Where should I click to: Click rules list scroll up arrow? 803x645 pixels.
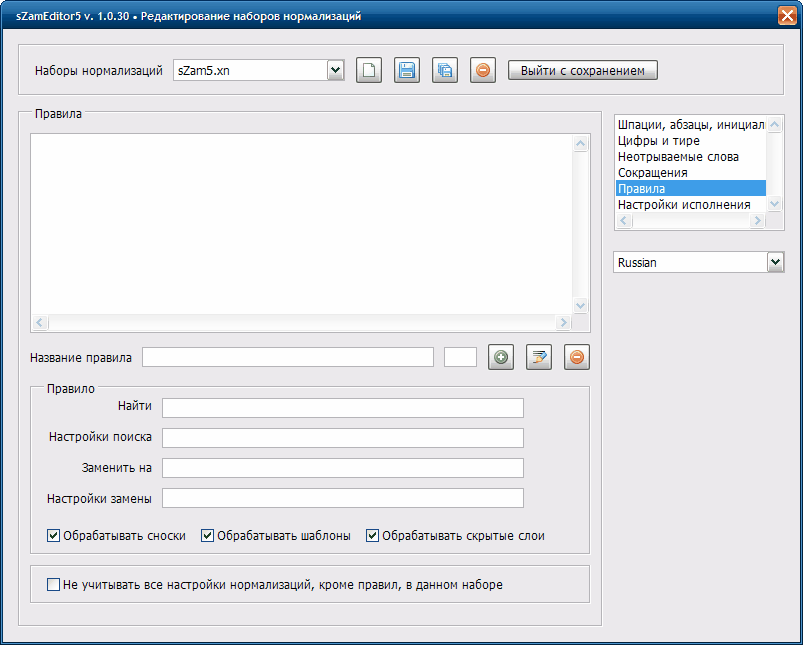[x=580, y=143]
